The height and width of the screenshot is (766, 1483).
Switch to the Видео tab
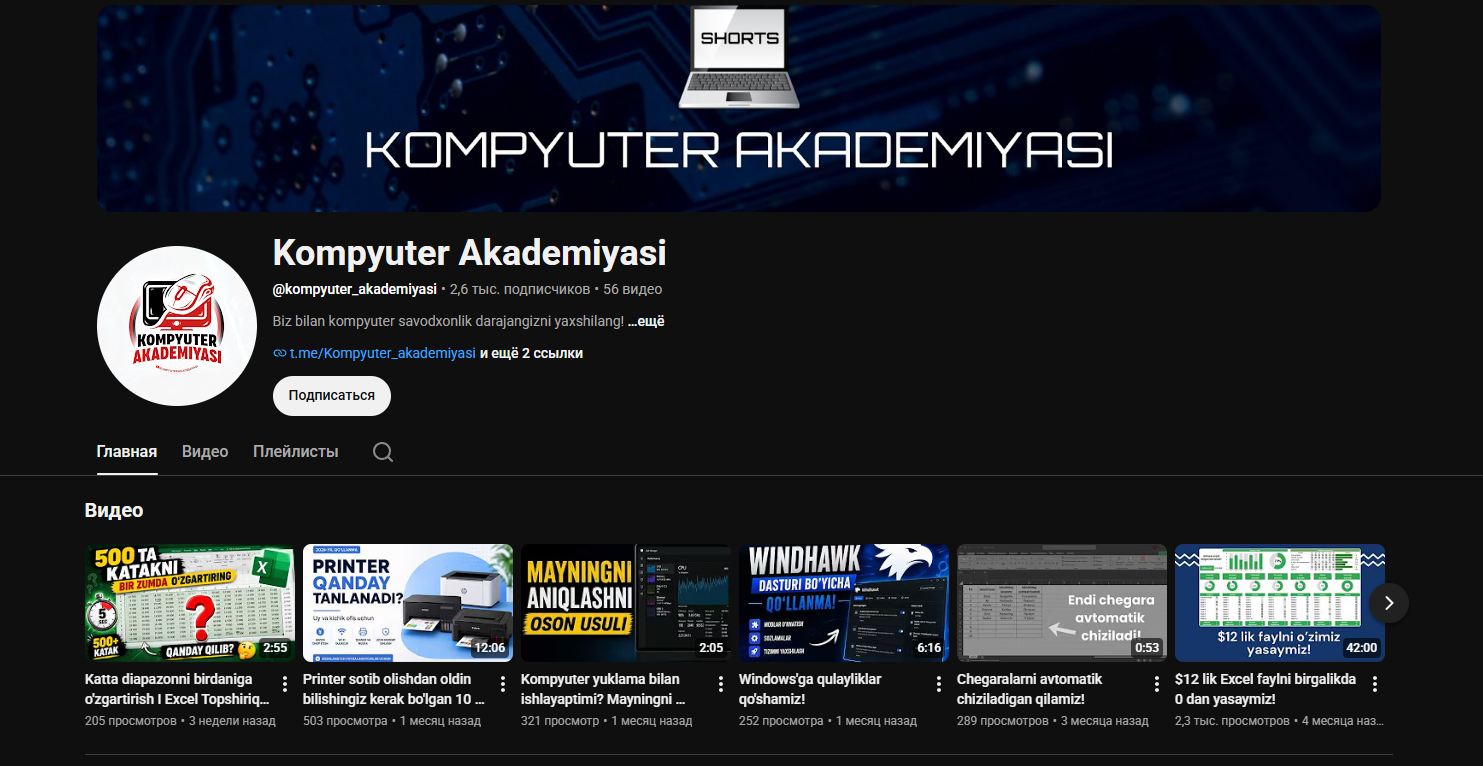coord(205,452)
